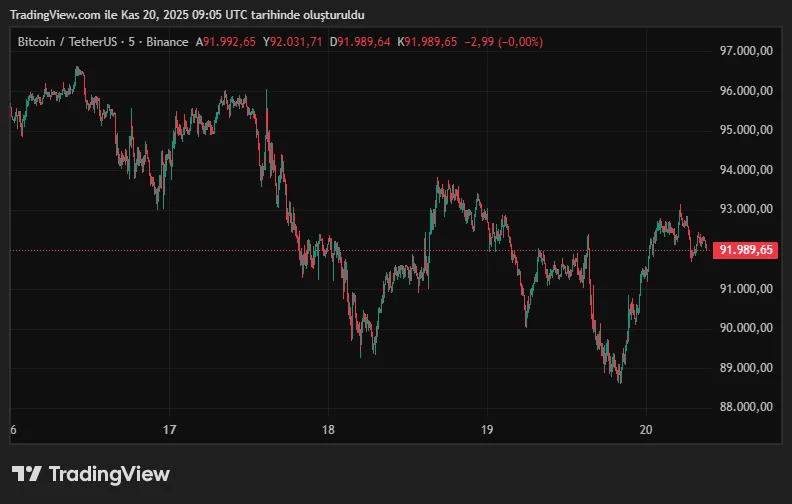
Task: Click the 88.000,00 price axis label
Action: pos(746,407)
